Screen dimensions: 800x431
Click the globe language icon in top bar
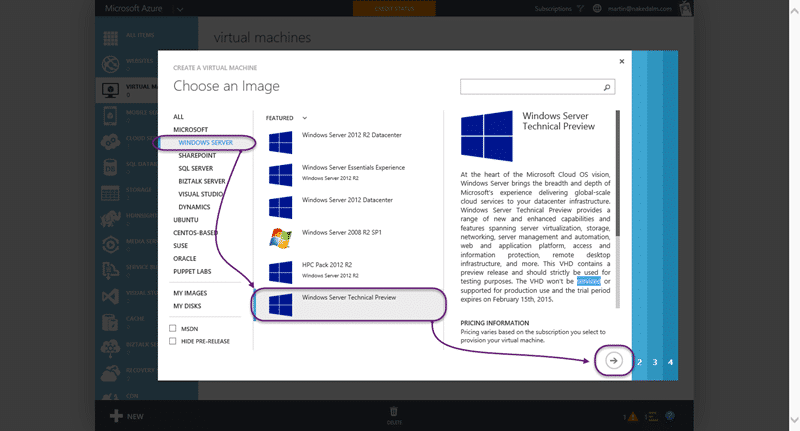[597, 8]
